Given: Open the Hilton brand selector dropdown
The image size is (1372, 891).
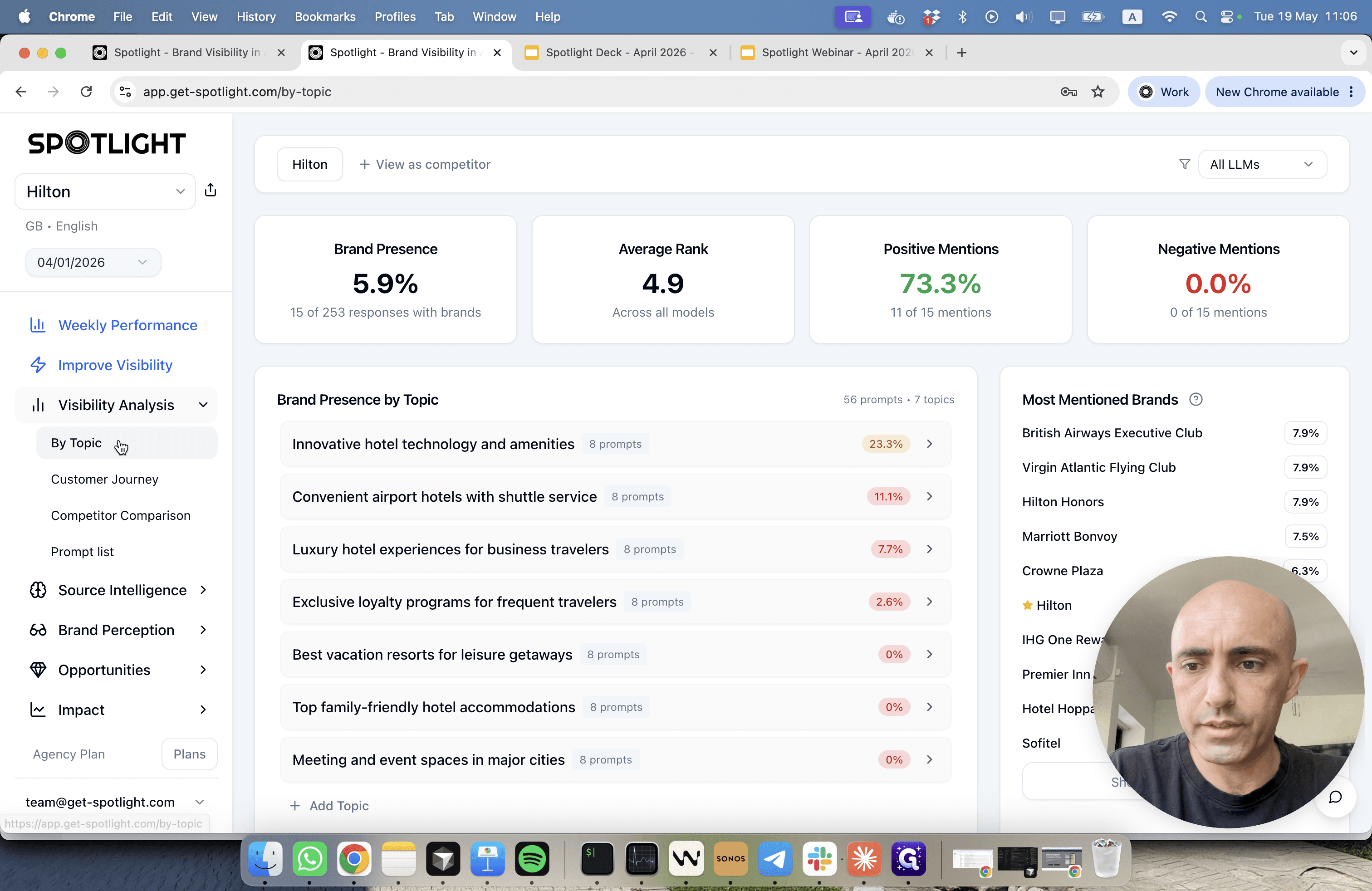Looking at the screenshot, I should [x=105, y=191].
